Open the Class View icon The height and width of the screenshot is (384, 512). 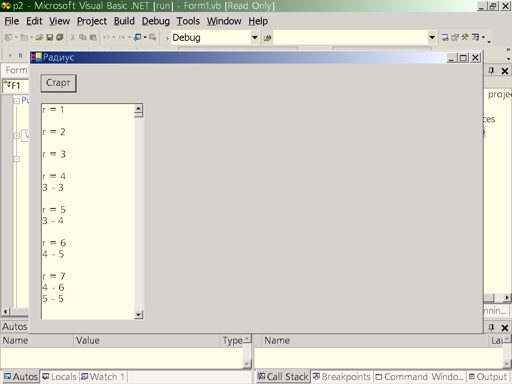tap(475, 37)
